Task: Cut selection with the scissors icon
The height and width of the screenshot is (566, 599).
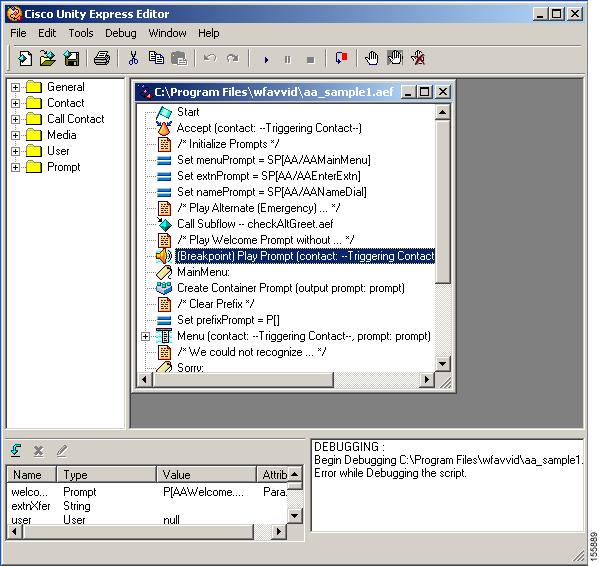Action: [133, 58]
